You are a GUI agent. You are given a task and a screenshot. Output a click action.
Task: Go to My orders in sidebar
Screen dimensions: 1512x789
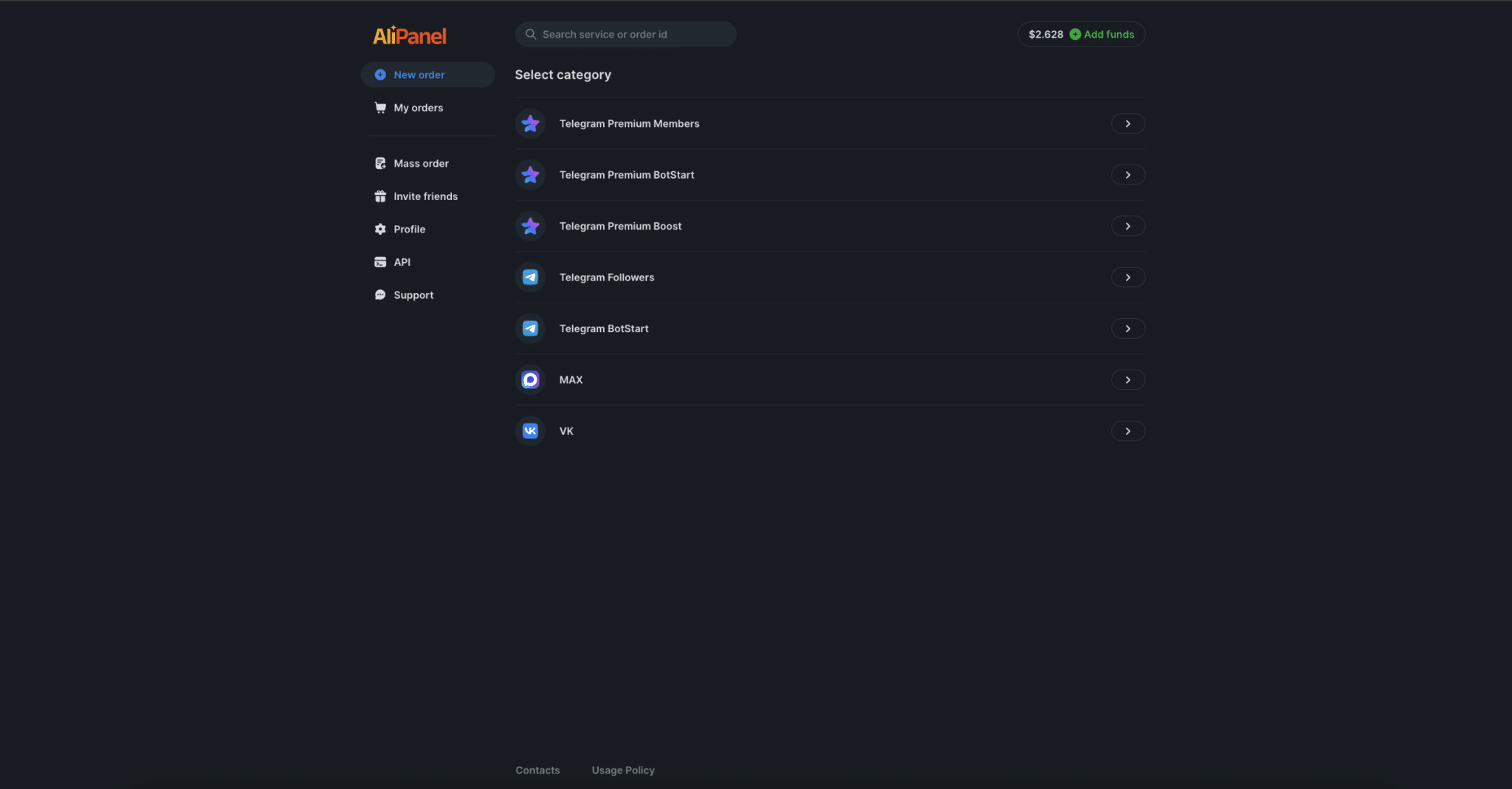418,108
